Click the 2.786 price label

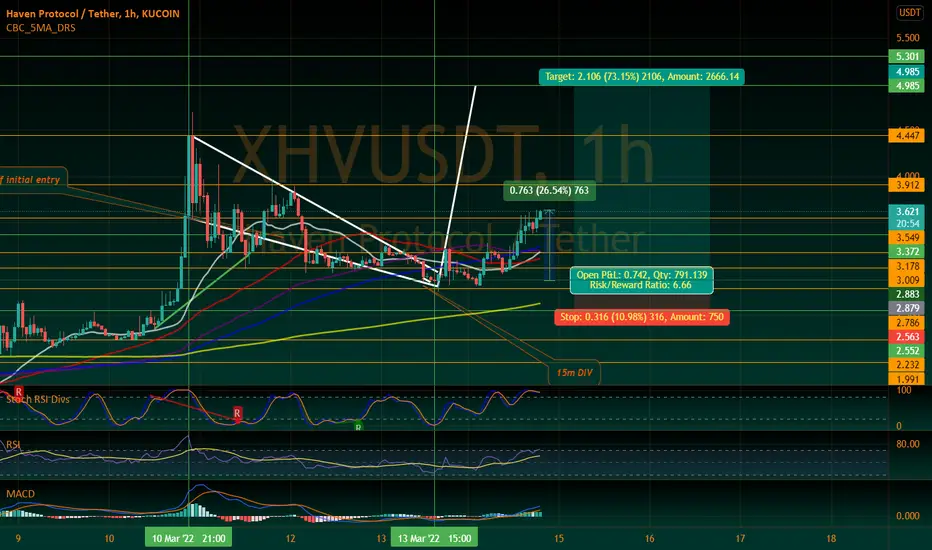(907, 322)
